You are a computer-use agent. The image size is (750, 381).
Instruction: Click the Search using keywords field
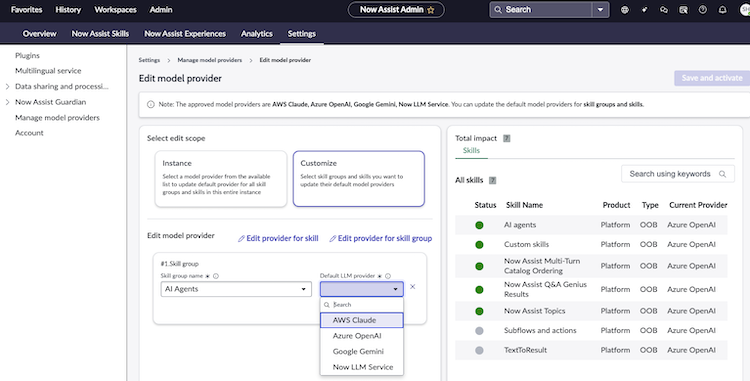[x=678, y=174]
